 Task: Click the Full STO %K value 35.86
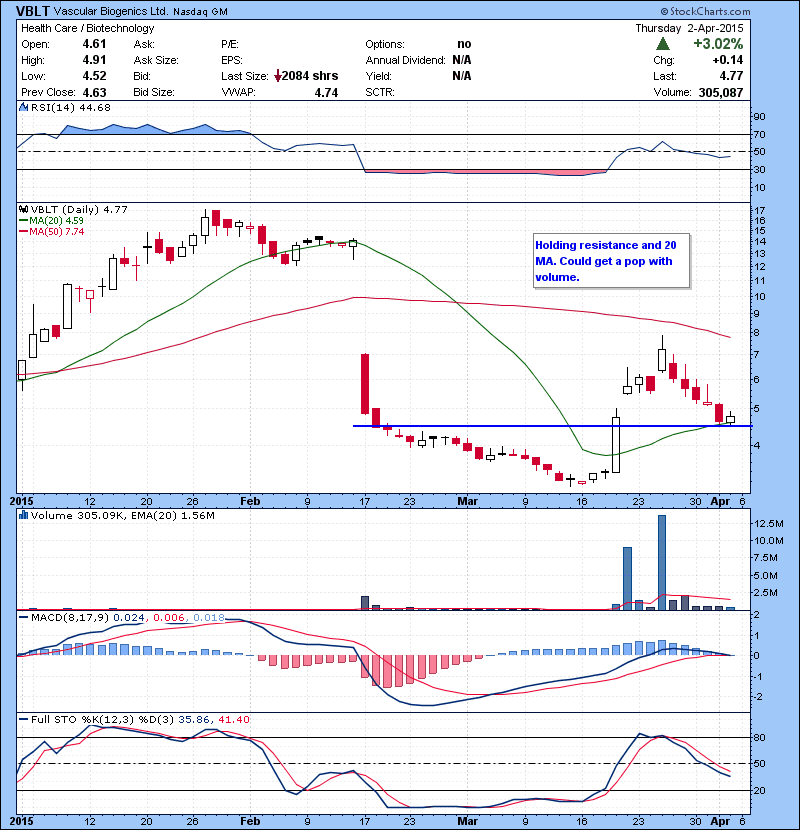click(x=194, y=719)
